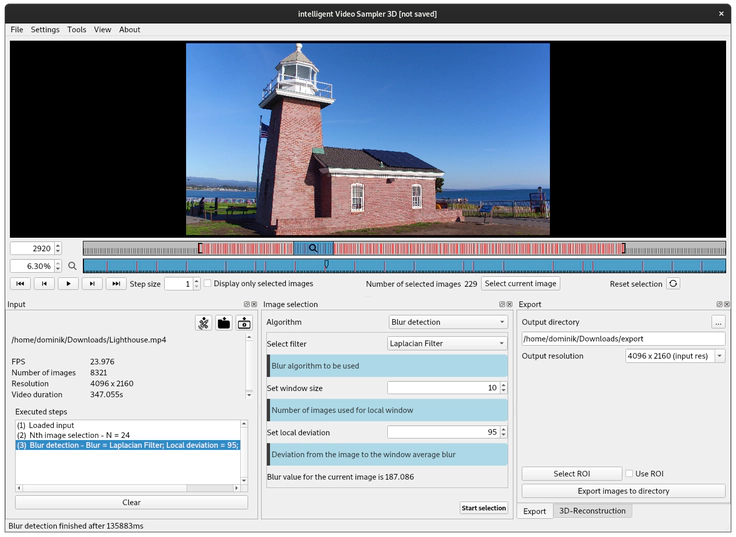The width and height of the screenshot is (736, 537).
Task: Click the frame number 2920 spinner arrows
Action: pos(58,248)
